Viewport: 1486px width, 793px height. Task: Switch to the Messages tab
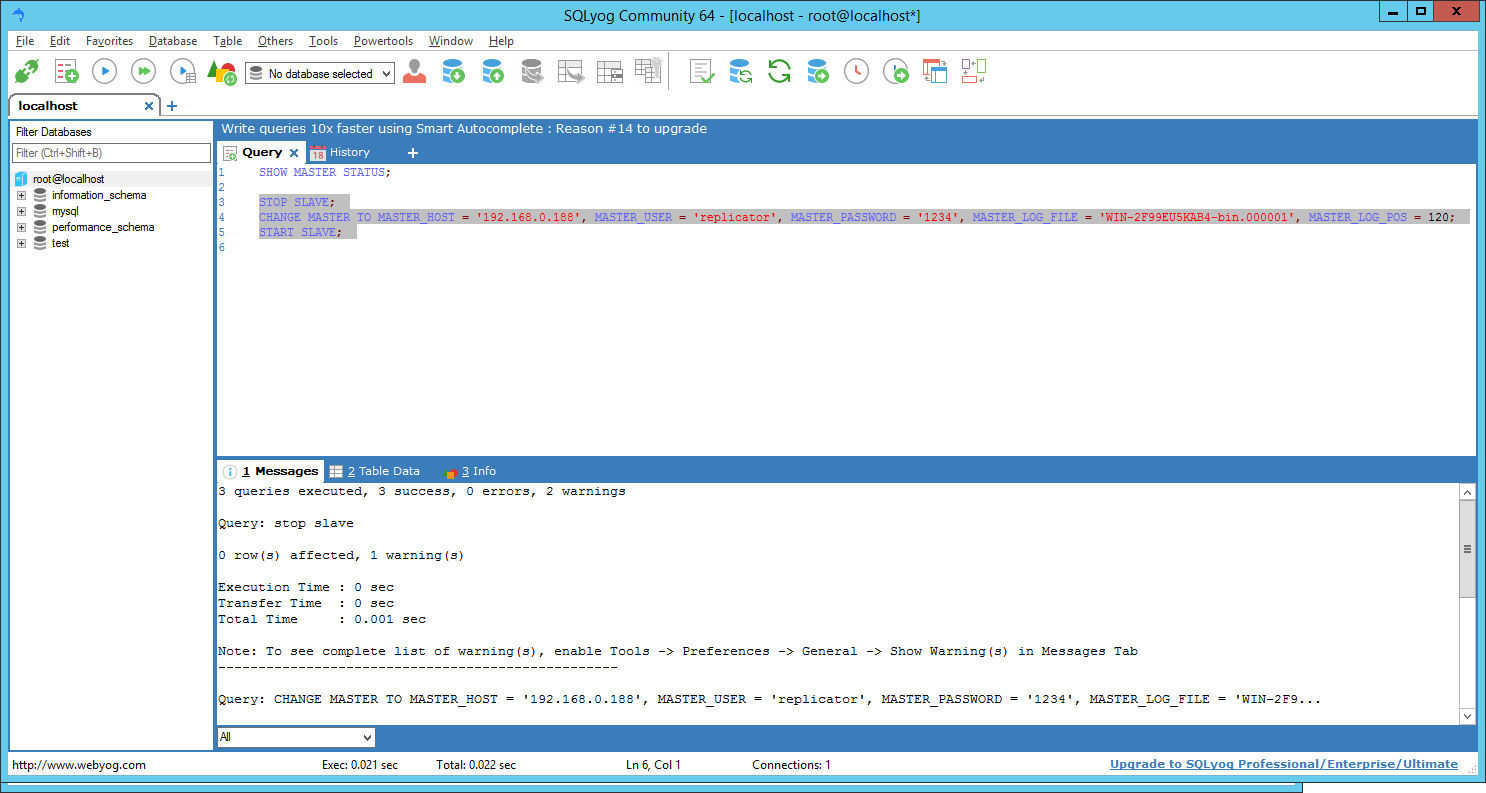point(270,471)
